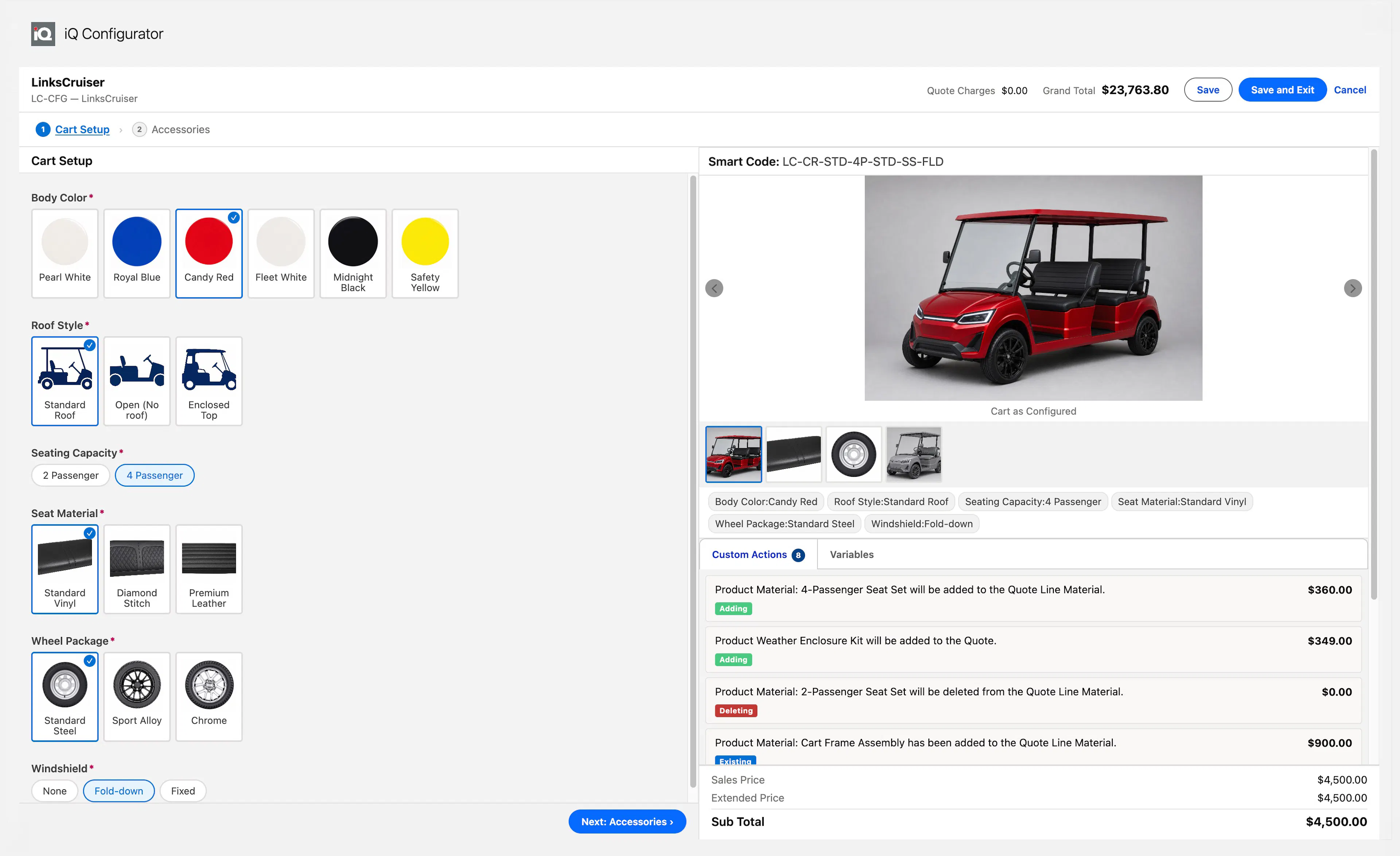Open the Cart Setup step
Viewport: 1400px width, 856px height.
pyautogui.click(x=82, y=129)
